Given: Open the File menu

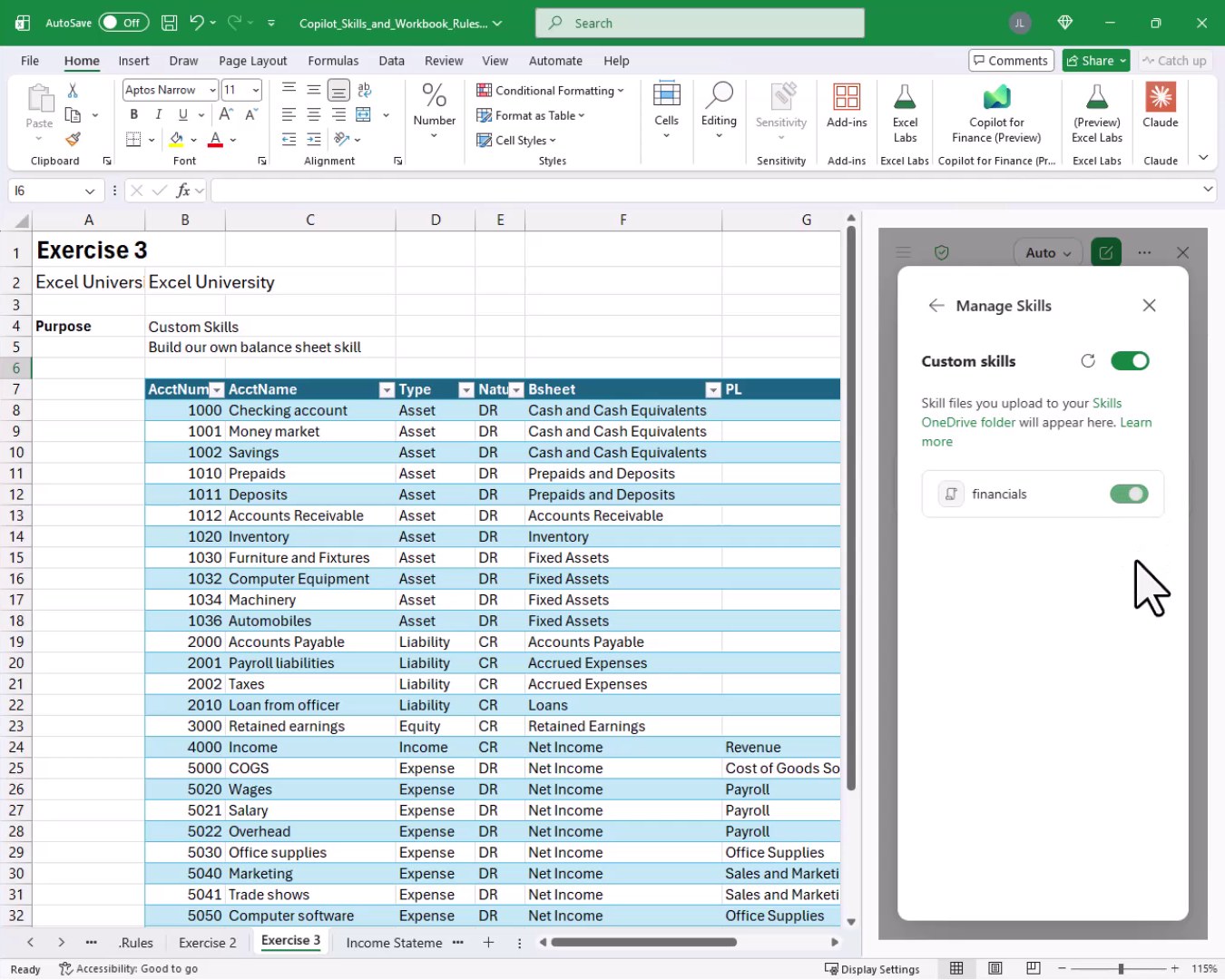Looking at the screenshot, I should (30, 61).
